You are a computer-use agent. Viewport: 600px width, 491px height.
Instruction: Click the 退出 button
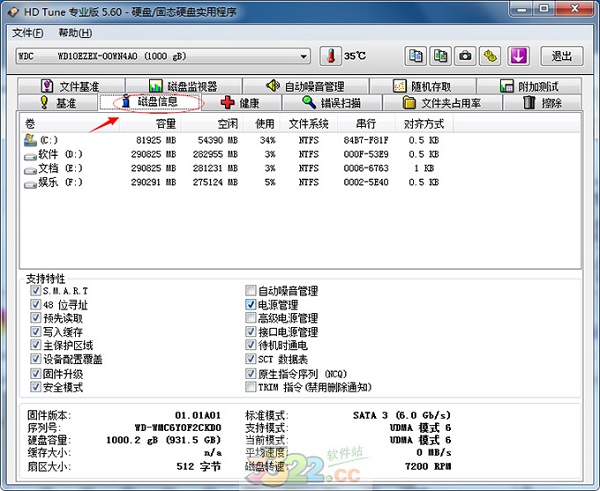point(562,56)
